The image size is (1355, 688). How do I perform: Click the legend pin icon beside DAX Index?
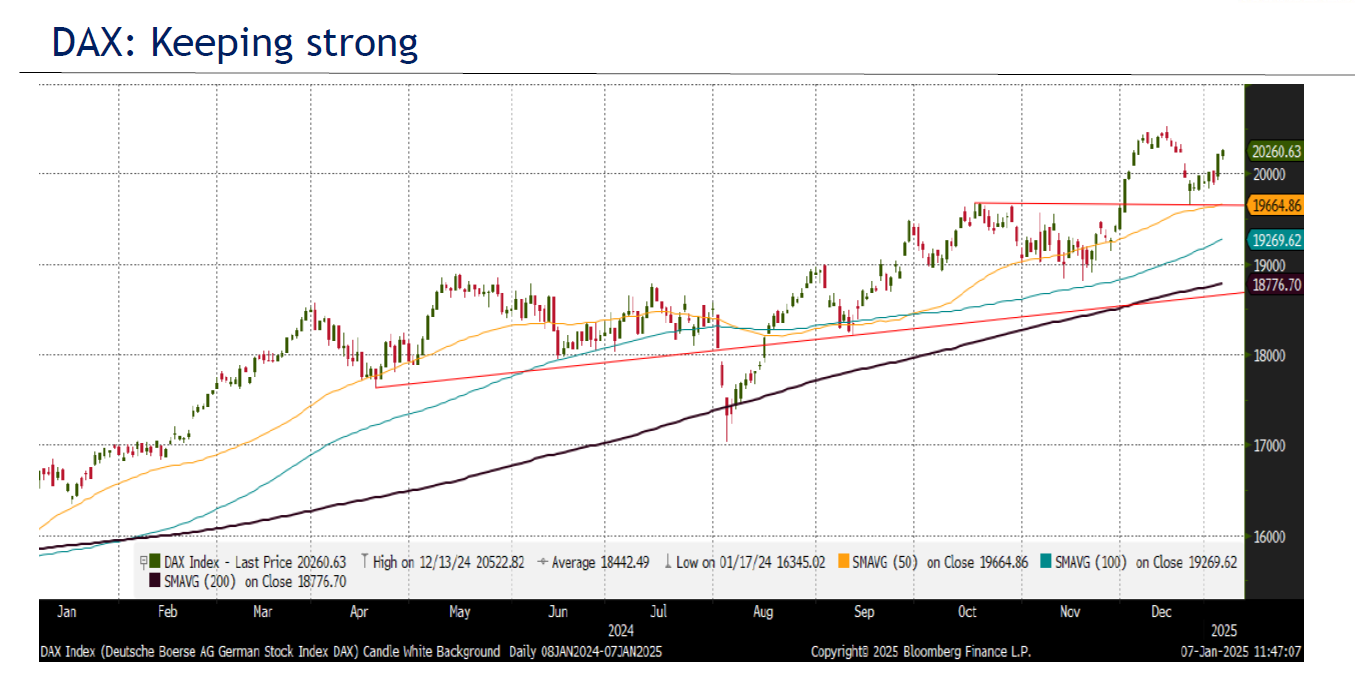144,562
